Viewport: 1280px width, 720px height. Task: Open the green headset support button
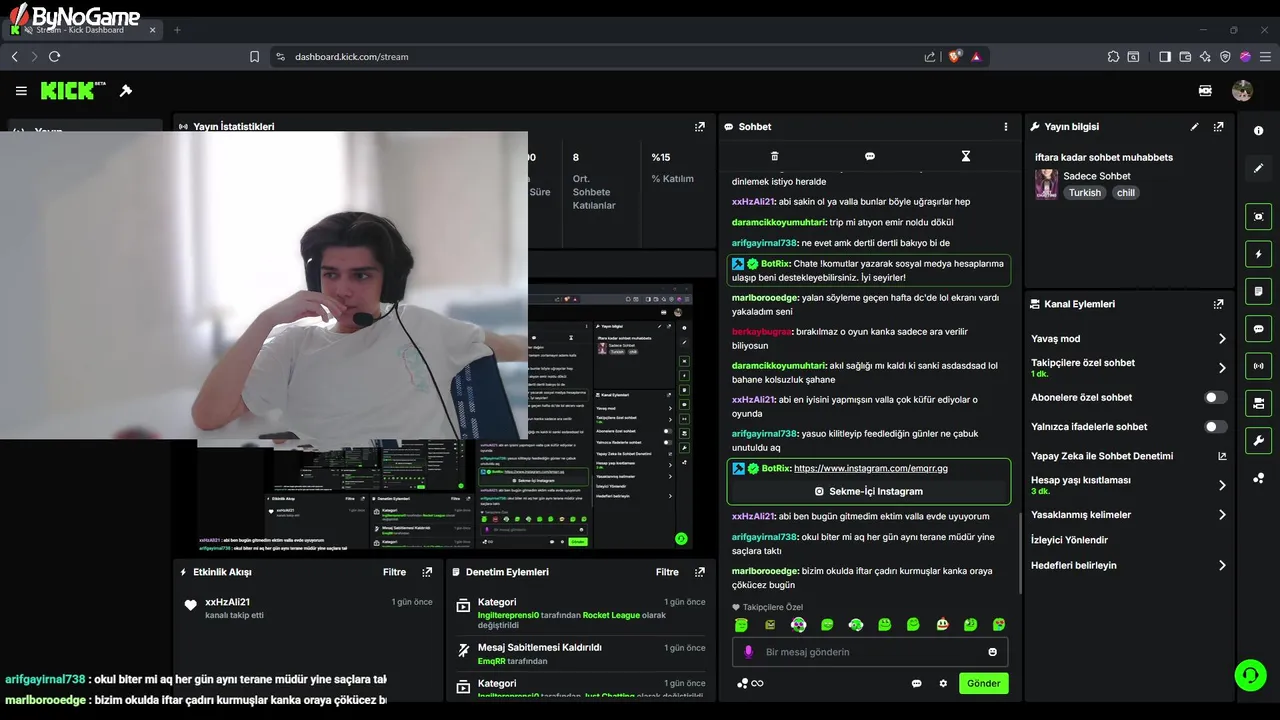click(x=1250, y=675)
